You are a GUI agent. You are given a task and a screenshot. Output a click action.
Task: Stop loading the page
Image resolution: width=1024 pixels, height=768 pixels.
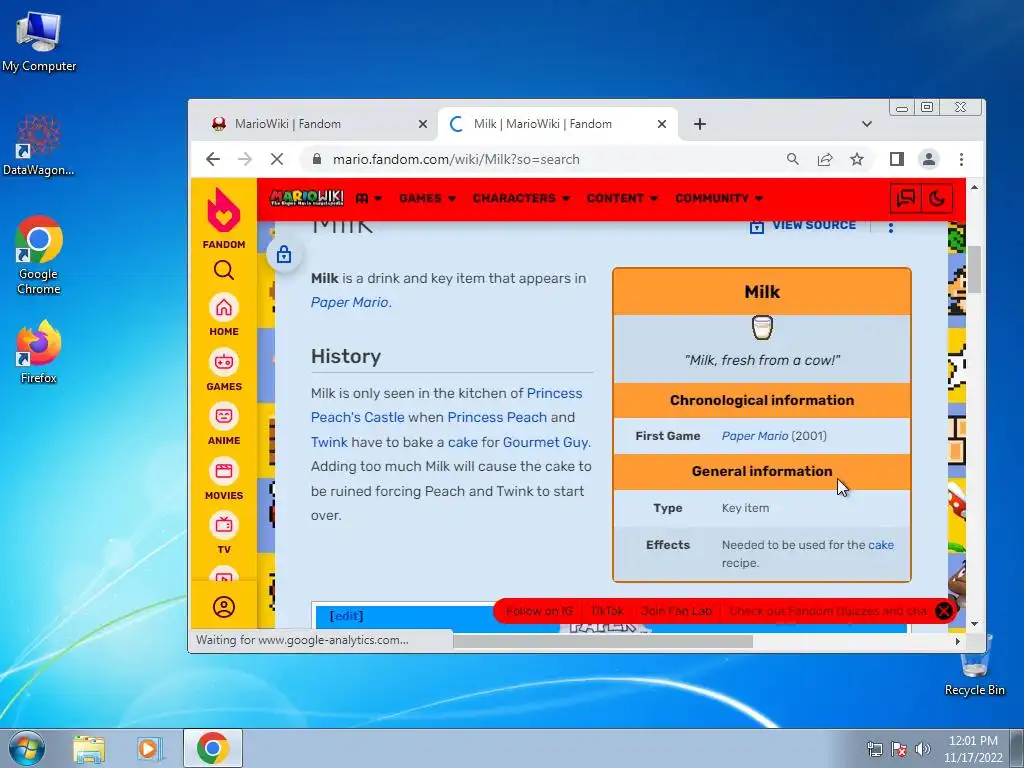click(277, 159)
